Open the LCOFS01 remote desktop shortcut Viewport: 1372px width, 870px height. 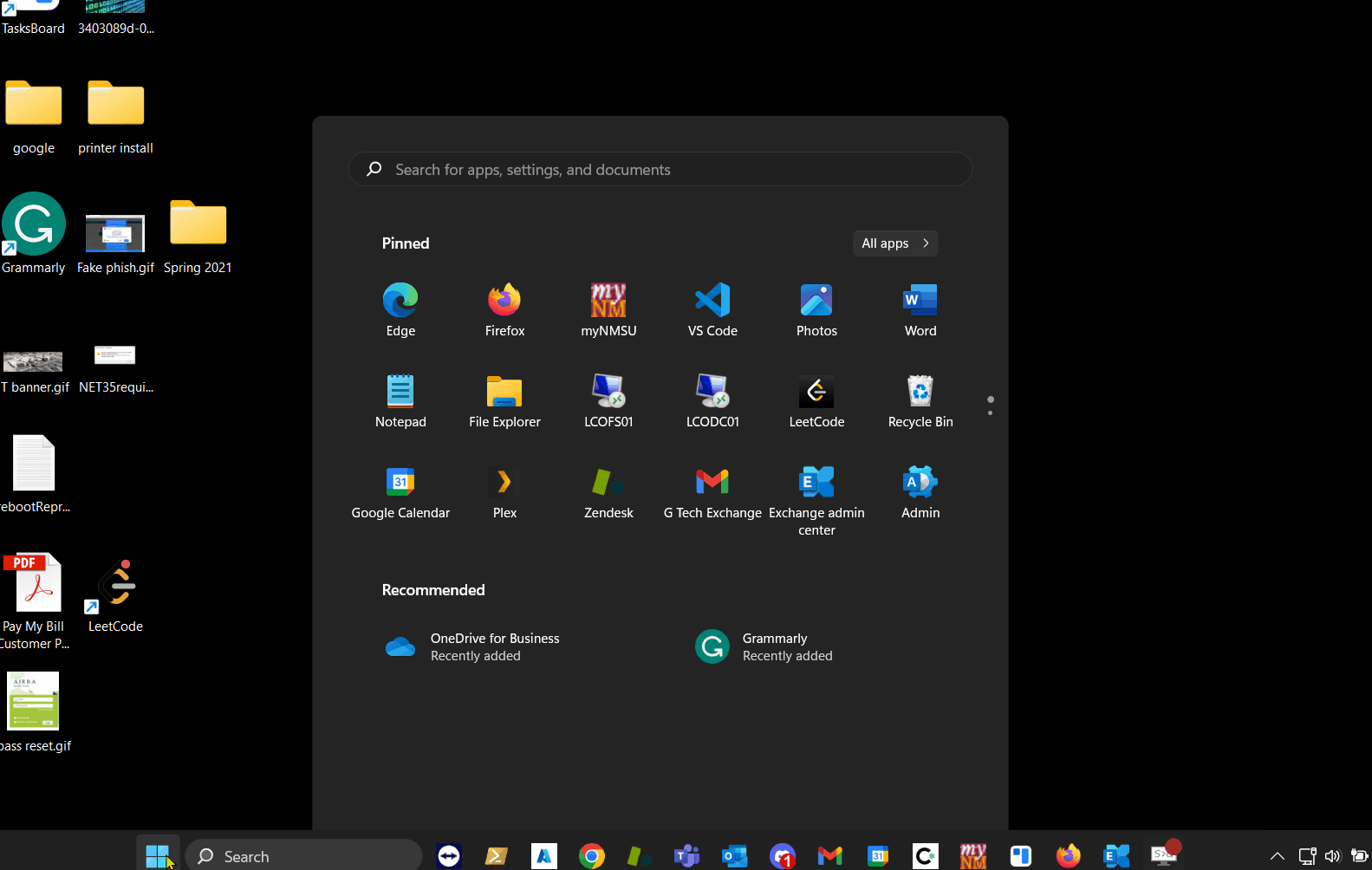pos(608,400)
